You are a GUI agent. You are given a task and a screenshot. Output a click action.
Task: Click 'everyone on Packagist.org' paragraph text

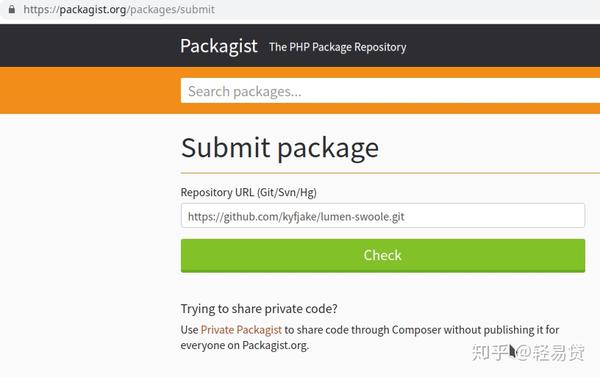pyautogui.click(x=245, y=345)
